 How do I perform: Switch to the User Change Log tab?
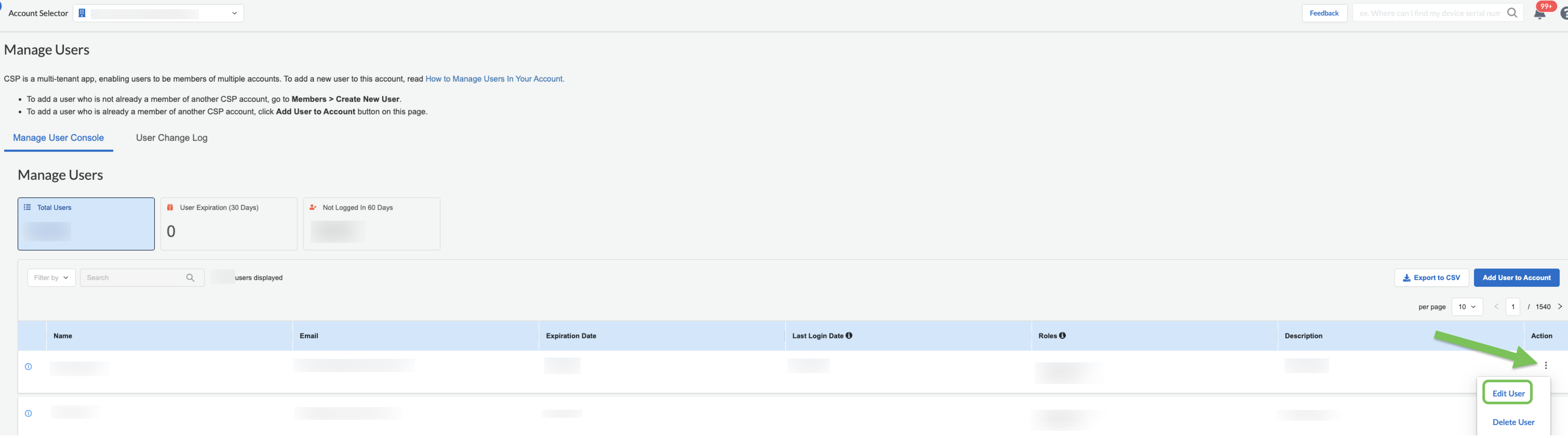(x=172, y=138)
